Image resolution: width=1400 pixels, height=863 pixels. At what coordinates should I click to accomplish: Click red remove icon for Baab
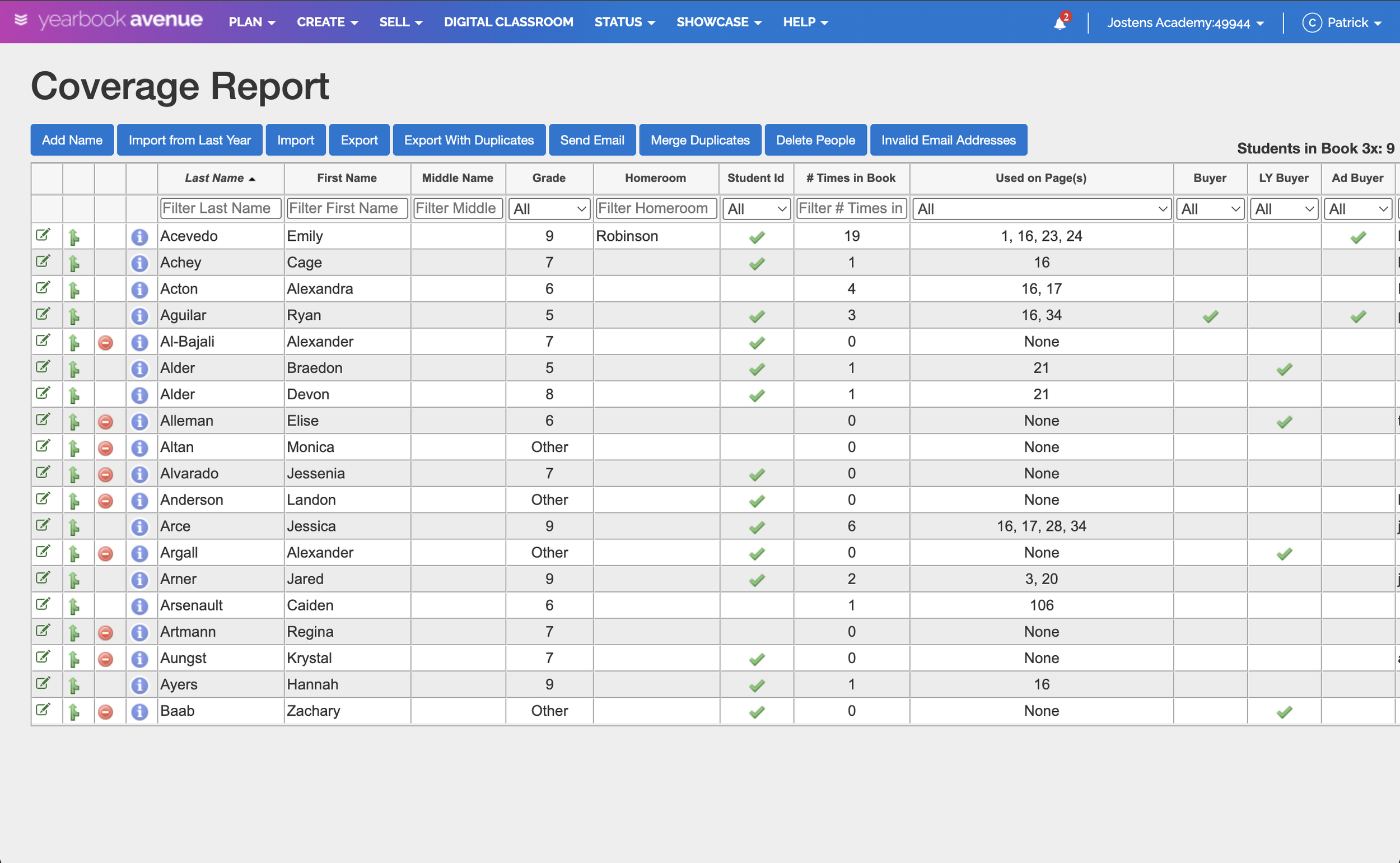point(106,712)
